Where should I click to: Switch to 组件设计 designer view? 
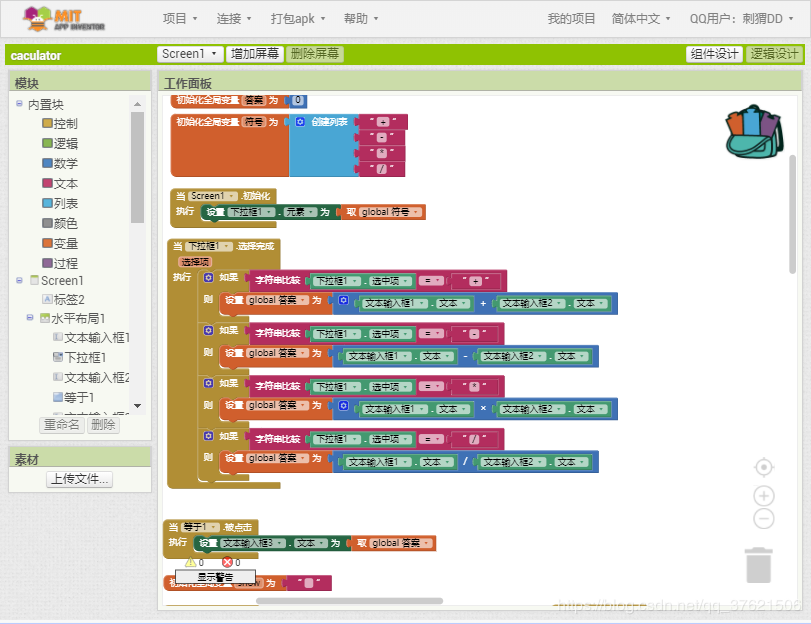[714, 55]
